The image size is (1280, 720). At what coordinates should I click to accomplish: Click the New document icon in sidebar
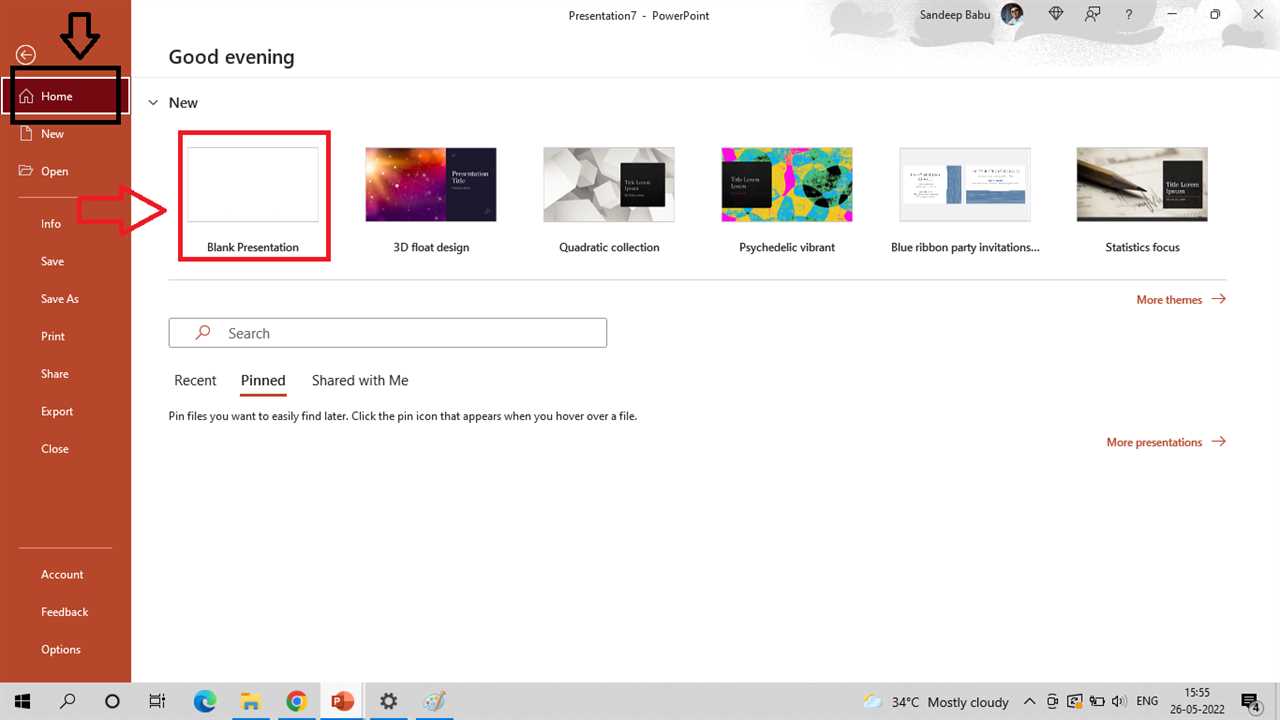click(x=26, y=133)
